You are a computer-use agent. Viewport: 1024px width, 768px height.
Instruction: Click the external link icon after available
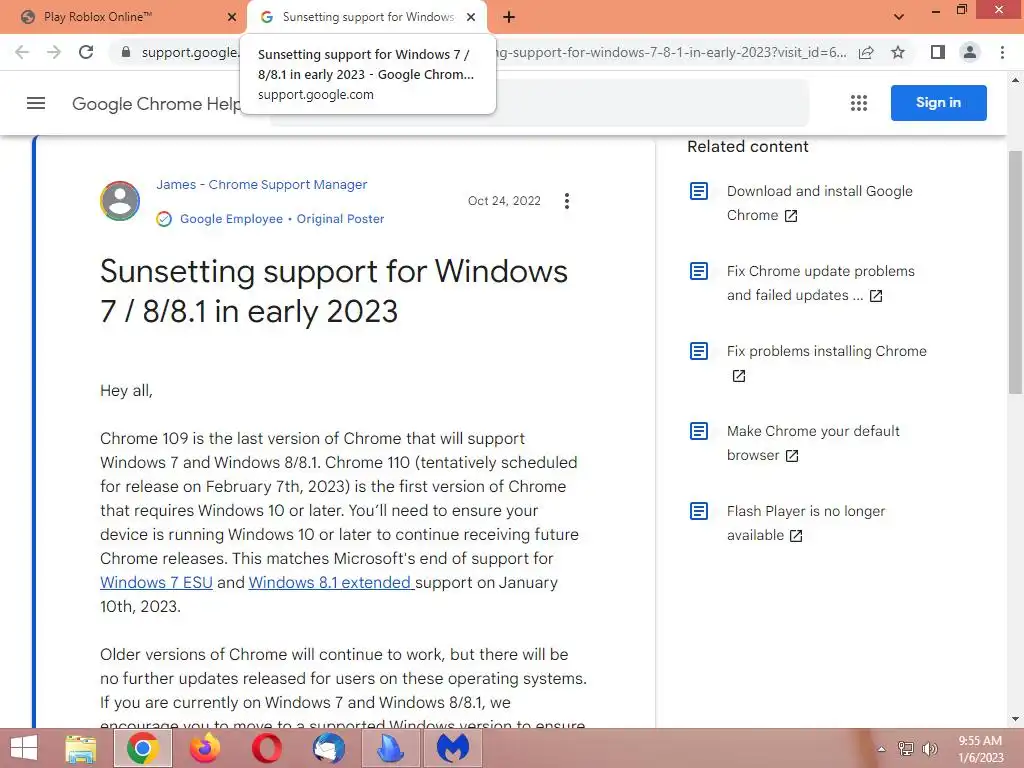(795, 536)
